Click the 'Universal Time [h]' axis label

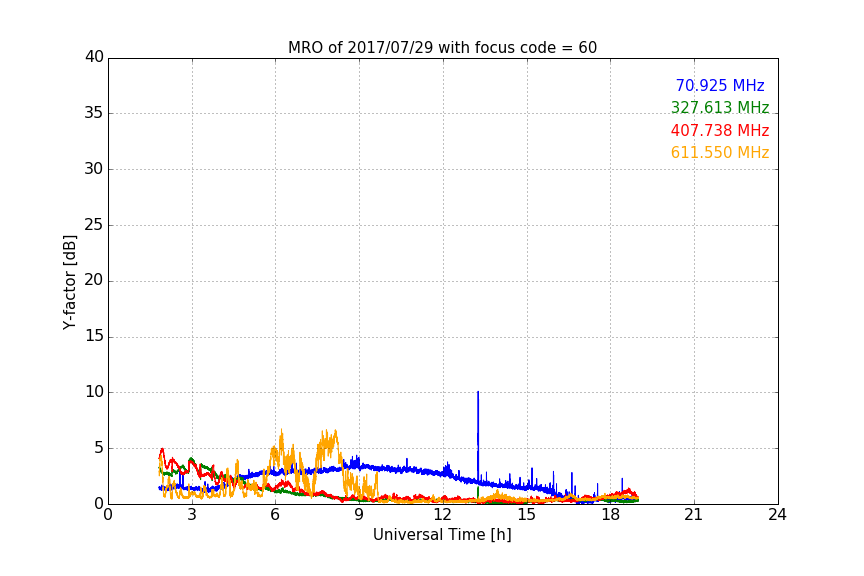442,535
